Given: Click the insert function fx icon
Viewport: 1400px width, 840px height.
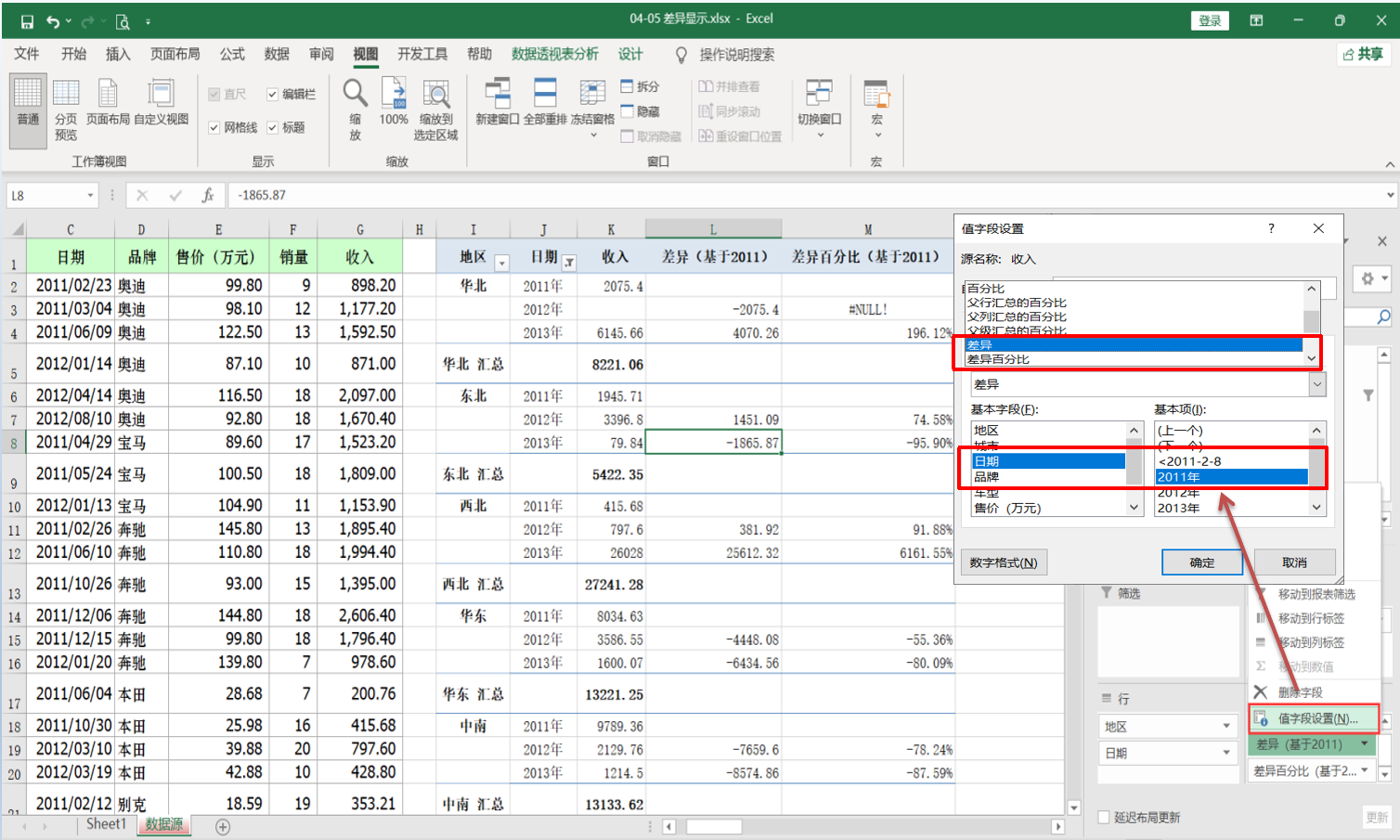Looking at the screenshot, I should [208, 195].
